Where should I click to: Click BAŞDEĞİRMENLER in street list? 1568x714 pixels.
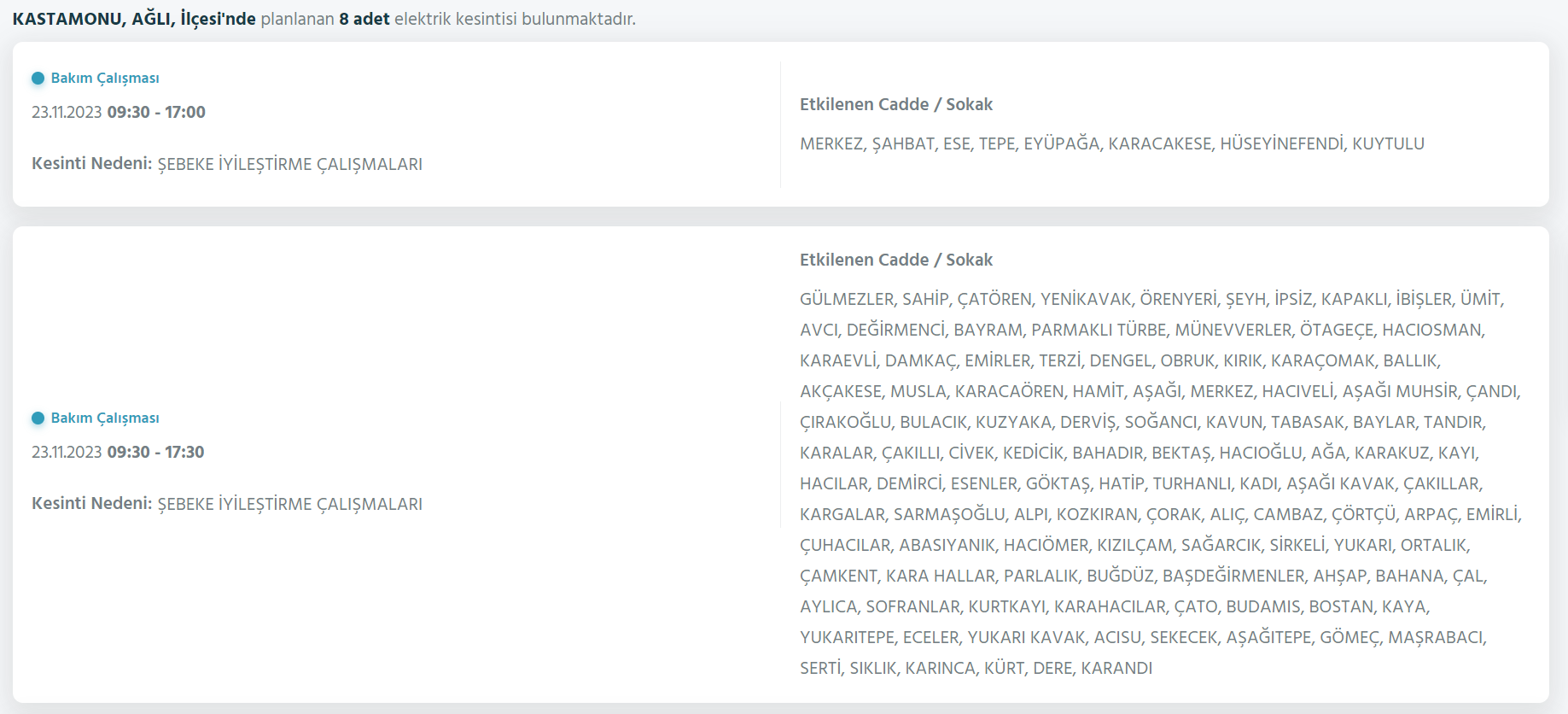(1233, 576)
